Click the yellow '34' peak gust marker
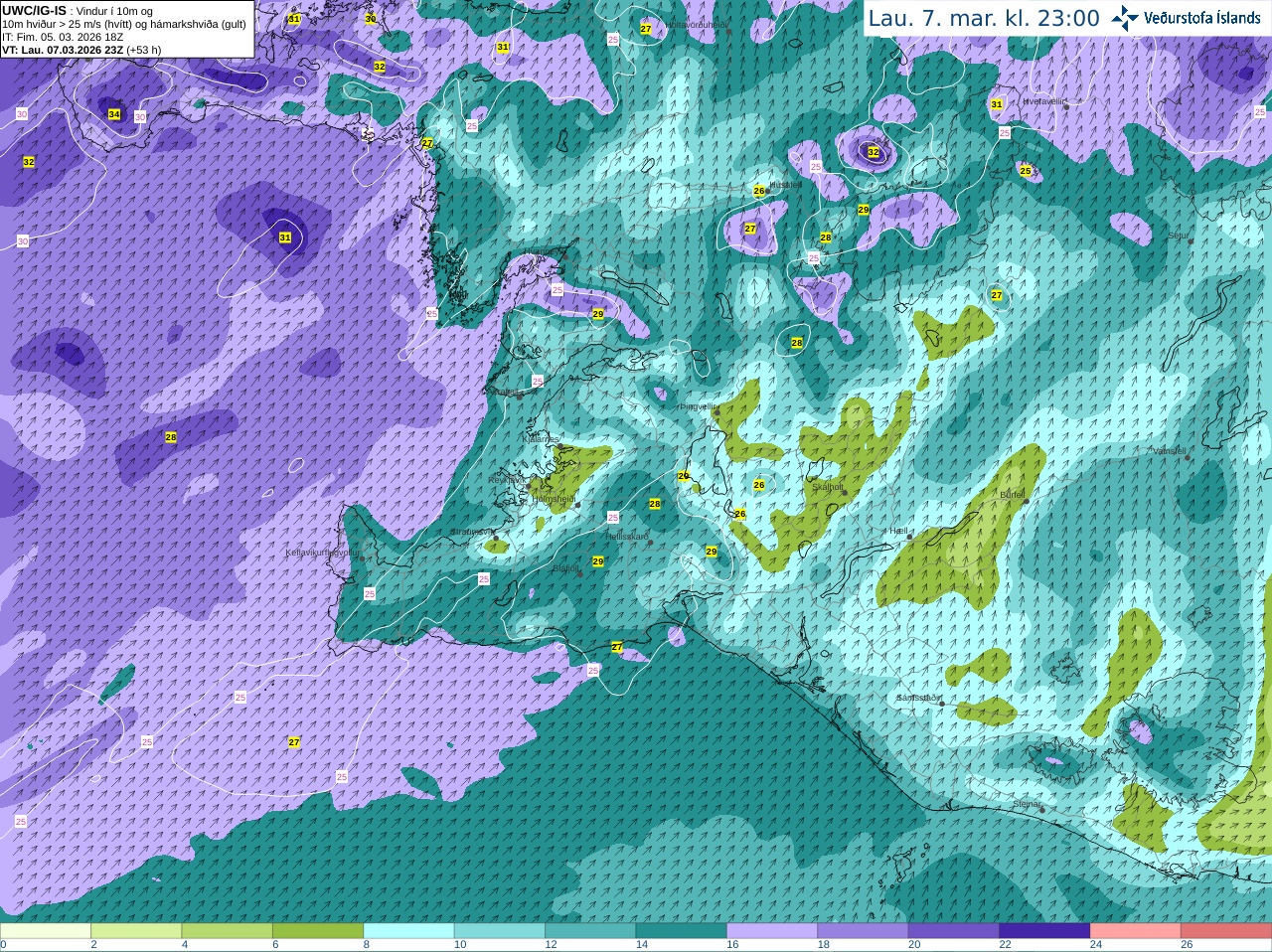 coord(114,114)
